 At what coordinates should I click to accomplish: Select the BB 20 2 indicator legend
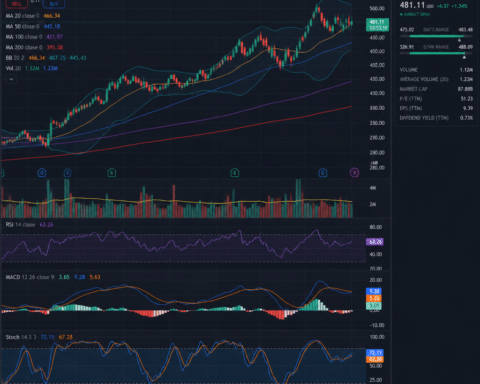pyautogui.click(x=46, y=58)
